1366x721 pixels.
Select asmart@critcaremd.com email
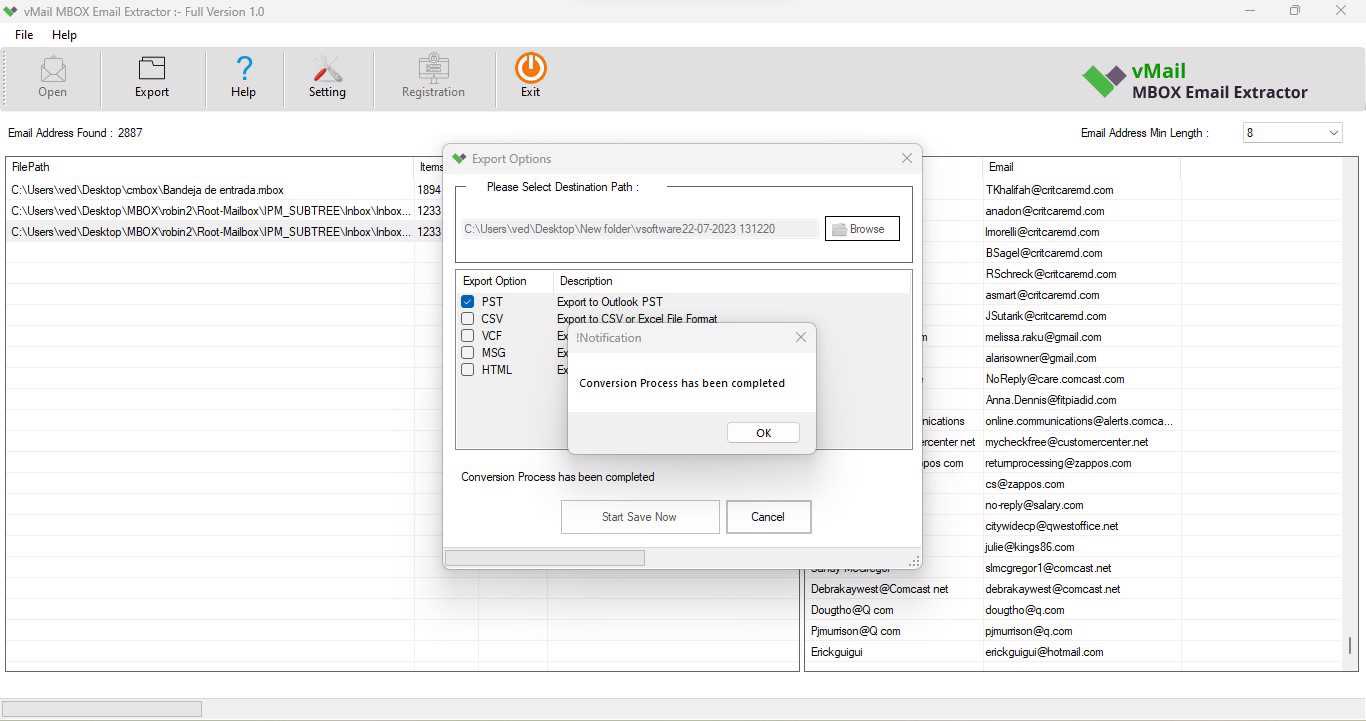coord(1042,295)
